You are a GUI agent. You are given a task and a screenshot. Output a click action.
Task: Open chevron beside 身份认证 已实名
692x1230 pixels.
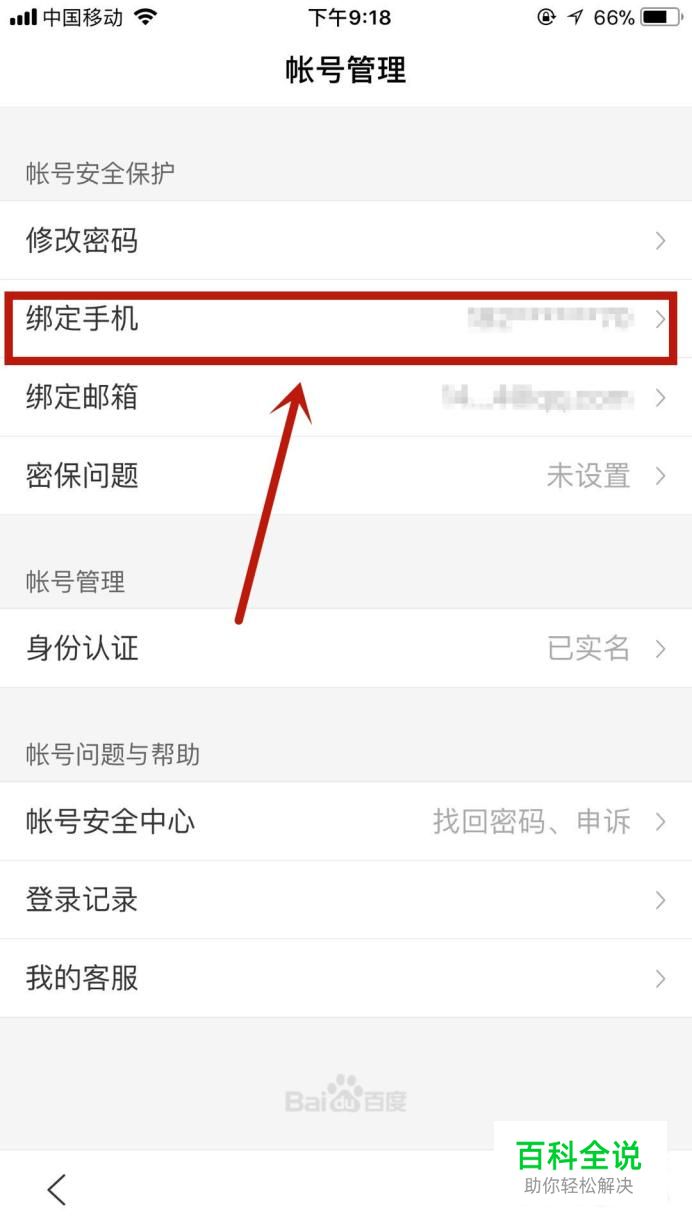(x=660, y=648)
